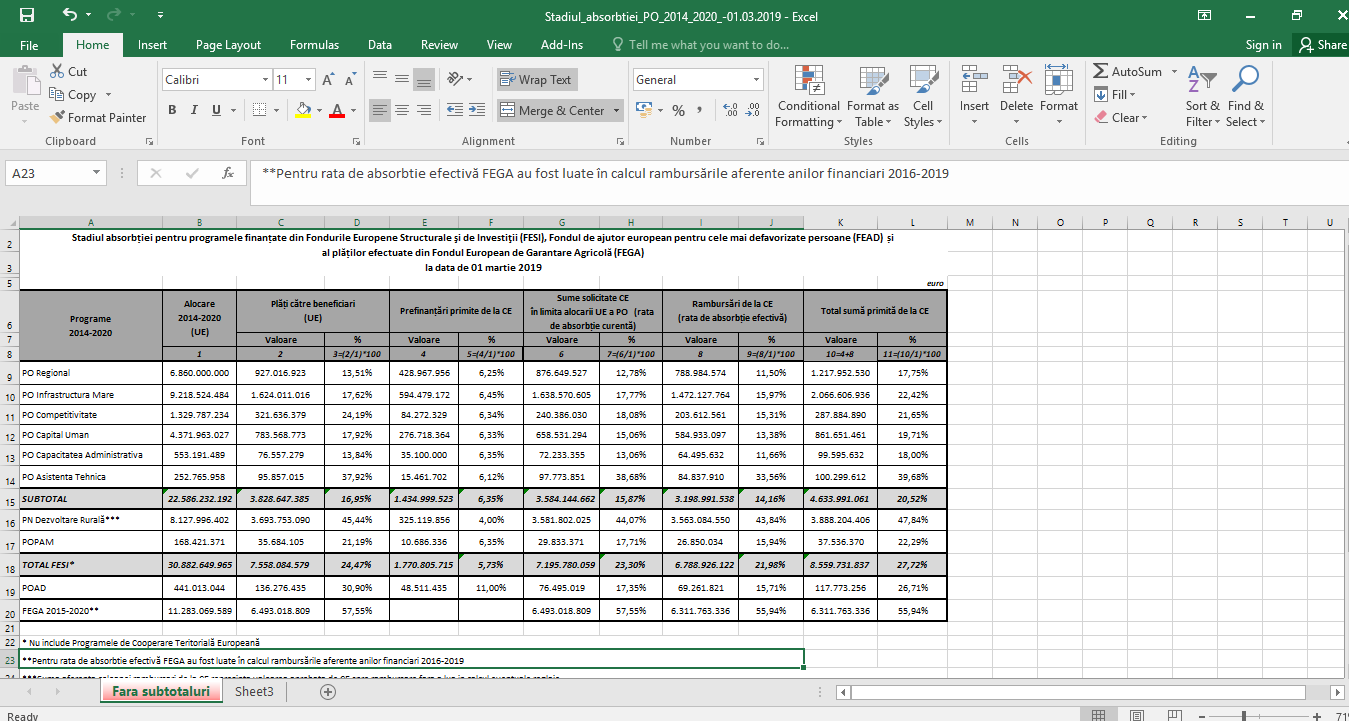
Task: Click the Align Left icon
Action: point(379,110)
